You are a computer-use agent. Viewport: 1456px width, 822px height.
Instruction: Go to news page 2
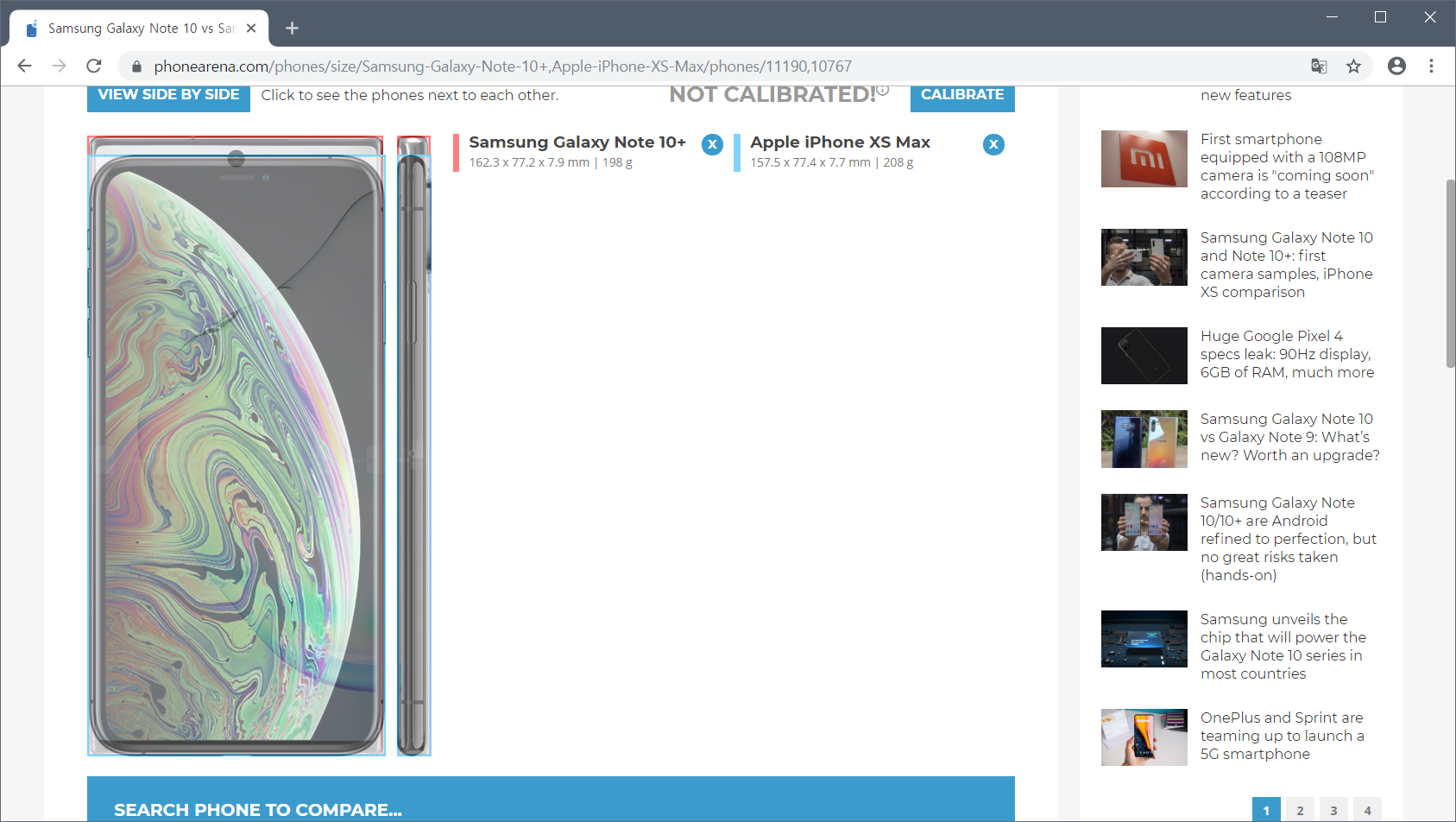coord(1300,810)
